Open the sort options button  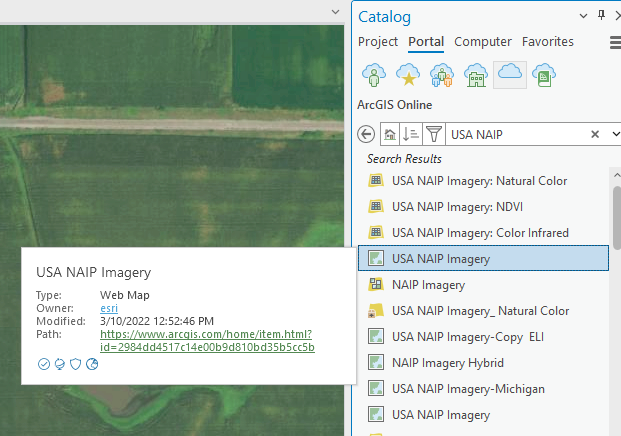[411, 134]
